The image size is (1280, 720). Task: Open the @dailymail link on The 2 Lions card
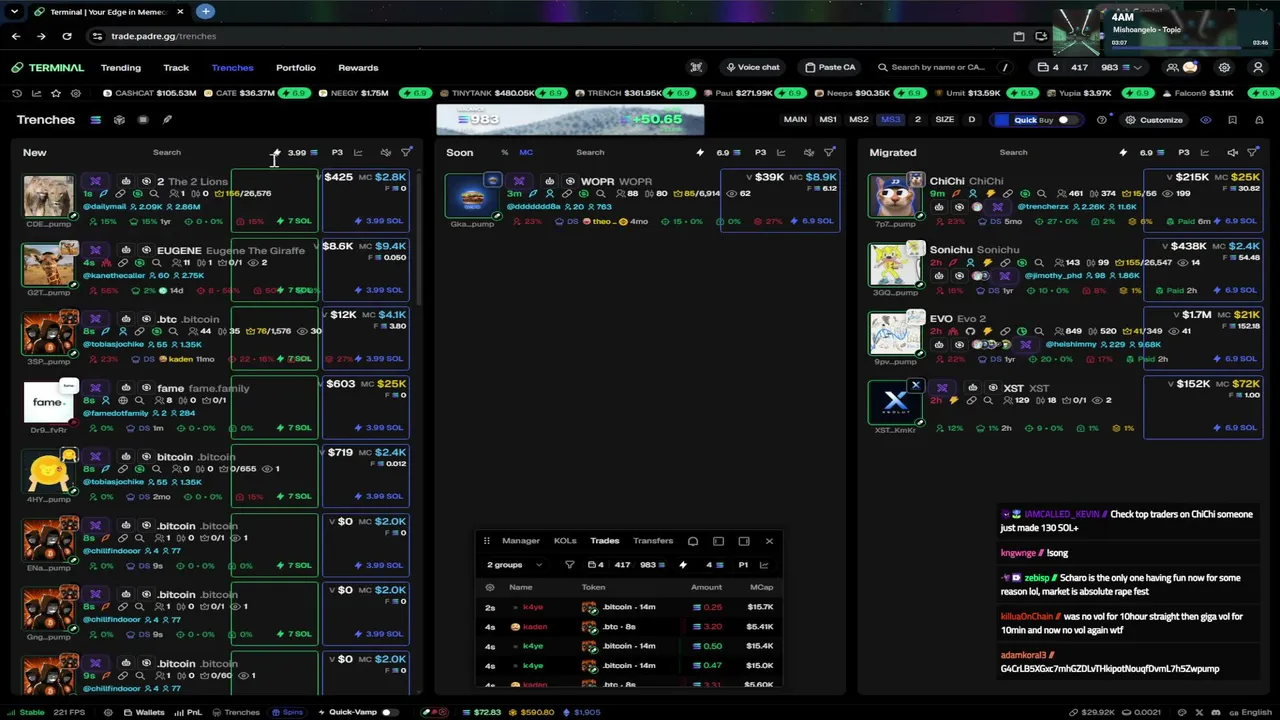click(x=104, y=207)
